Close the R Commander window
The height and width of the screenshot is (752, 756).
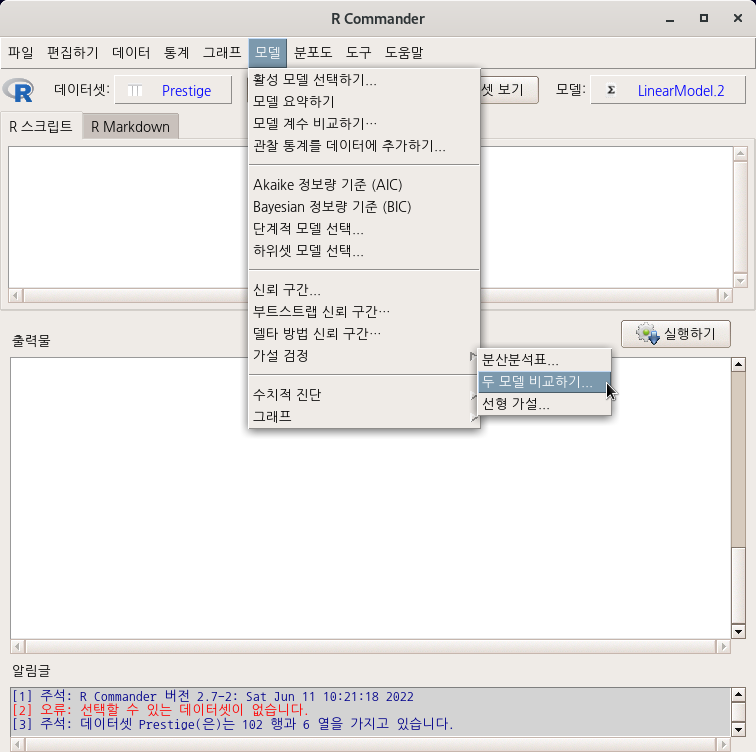[x=738, y=18]
